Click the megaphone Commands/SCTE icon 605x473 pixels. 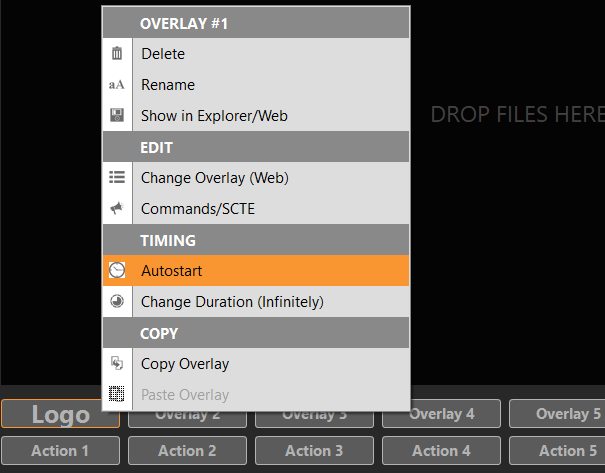pyautogui.click(x=117, y=209)
